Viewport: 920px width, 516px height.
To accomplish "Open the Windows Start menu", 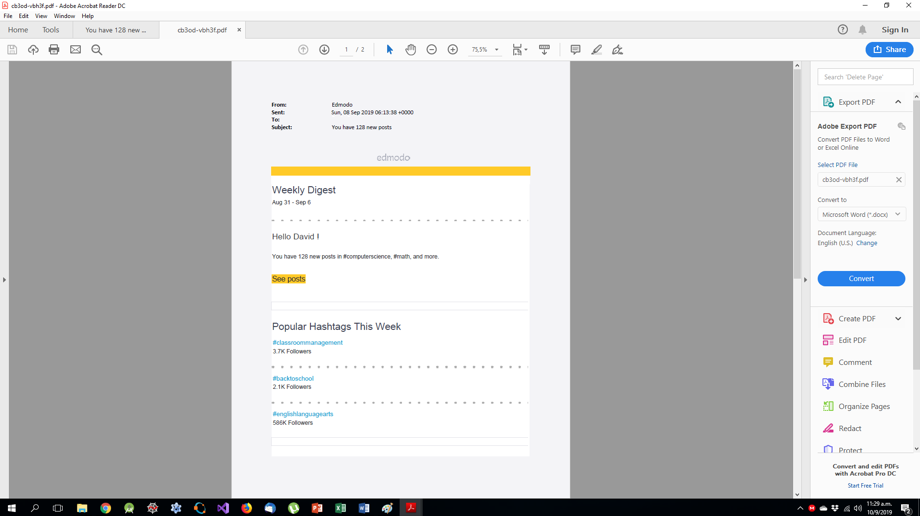I will point(11,508).
